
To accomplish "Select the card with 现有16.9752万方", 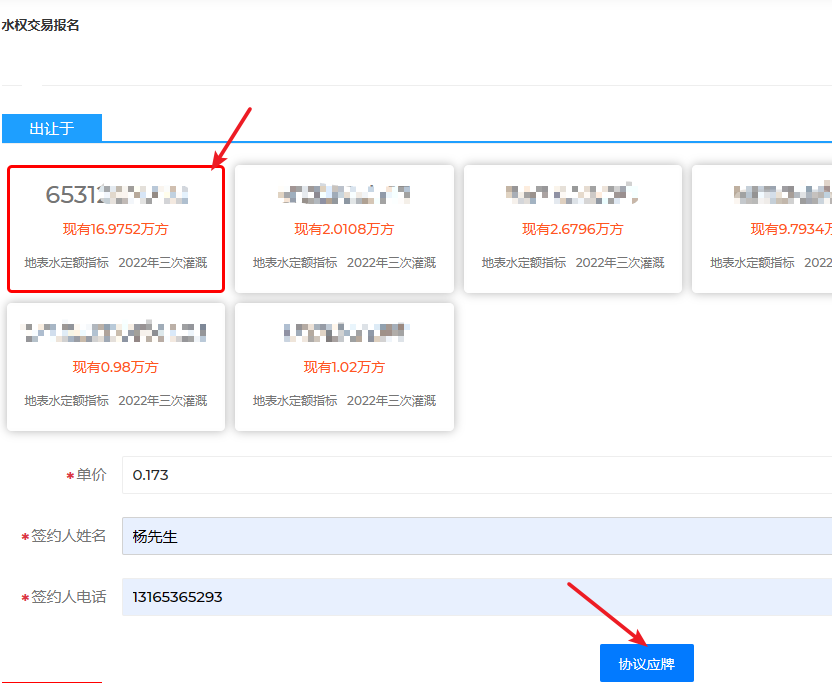I will tap(115, 229).
